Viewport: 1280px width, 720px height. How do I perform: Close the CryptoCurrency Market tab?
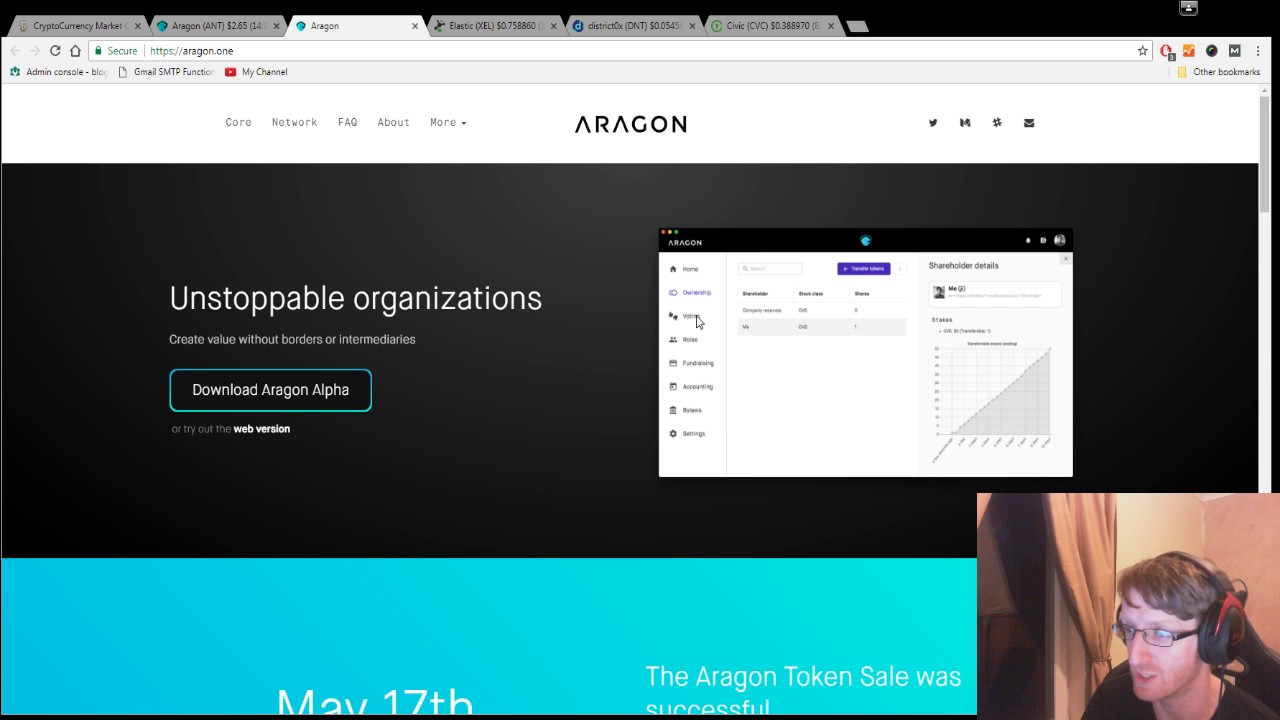click(x=138, y=26)
